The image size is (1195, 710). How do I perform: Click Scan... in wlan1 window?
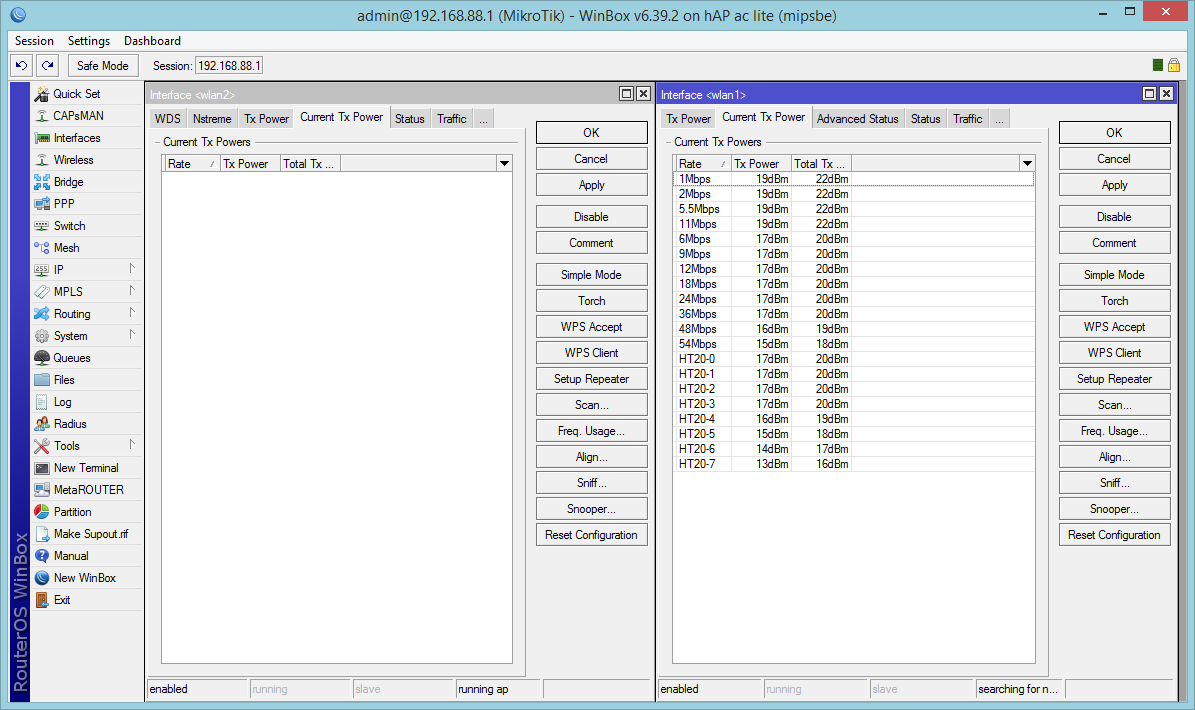click(1114, 405)
